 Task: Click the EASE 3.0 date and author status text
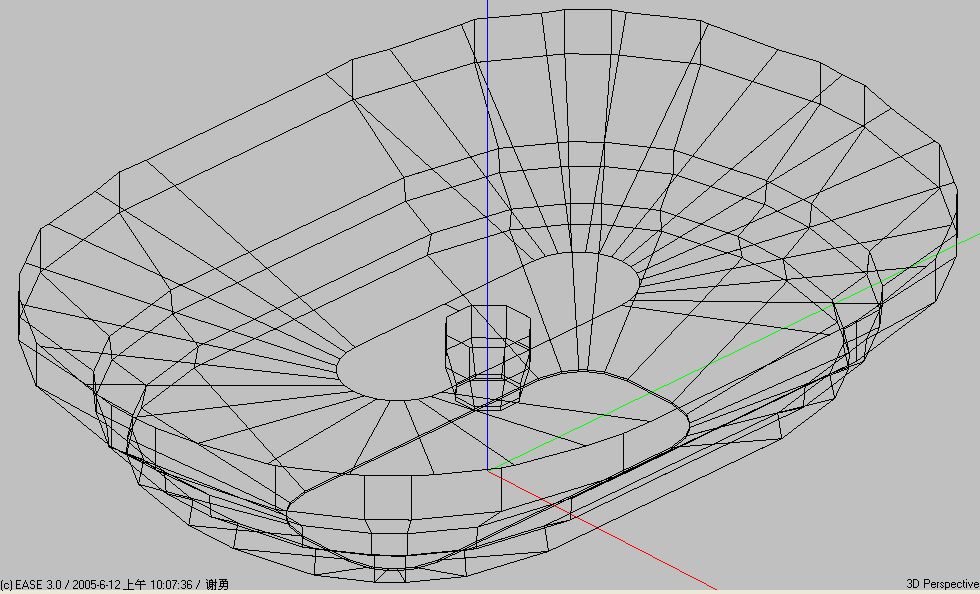pos(115,585)
